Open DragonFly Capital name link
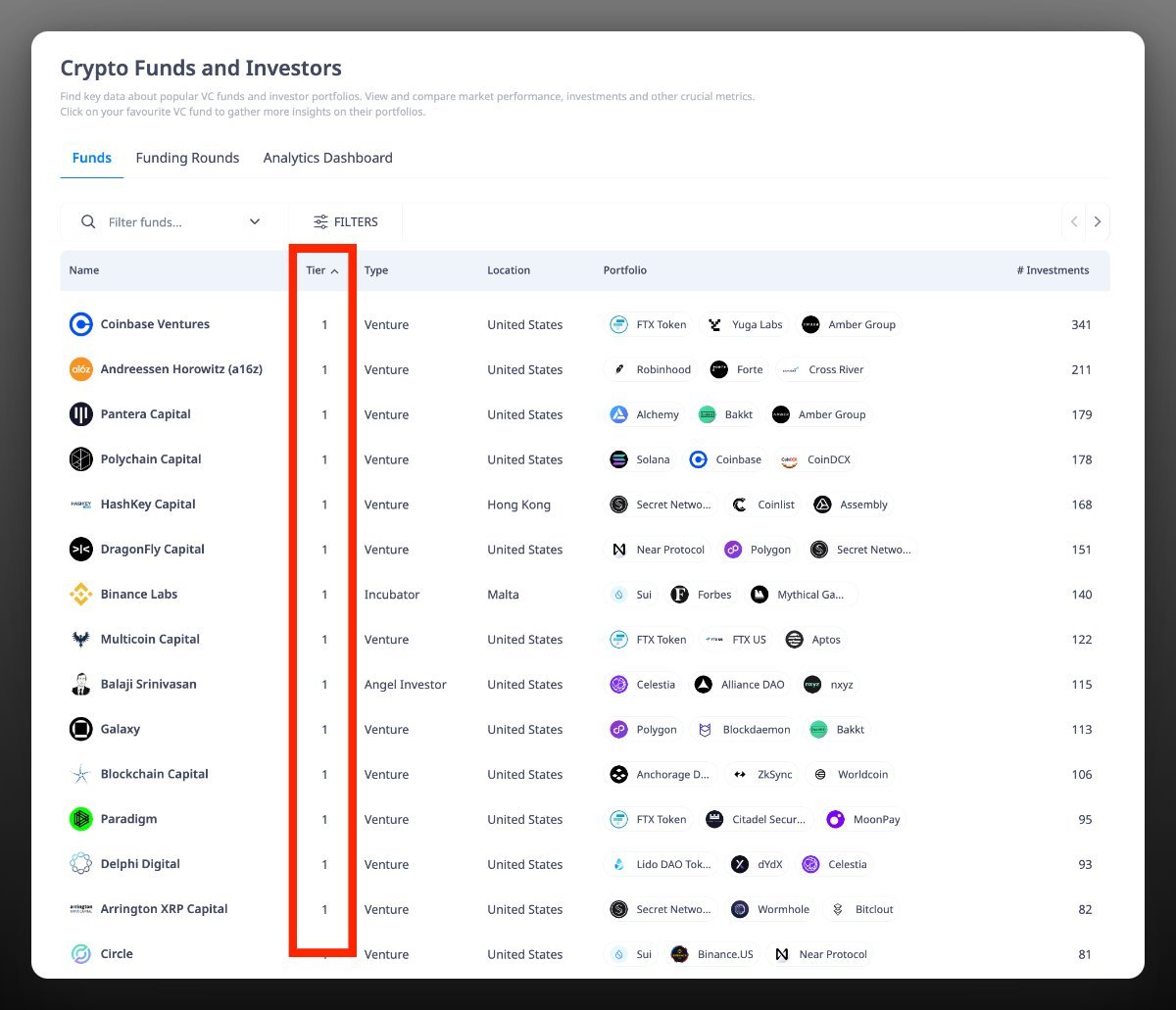Screen dimensions: 1176x1010 coord(152,550)
